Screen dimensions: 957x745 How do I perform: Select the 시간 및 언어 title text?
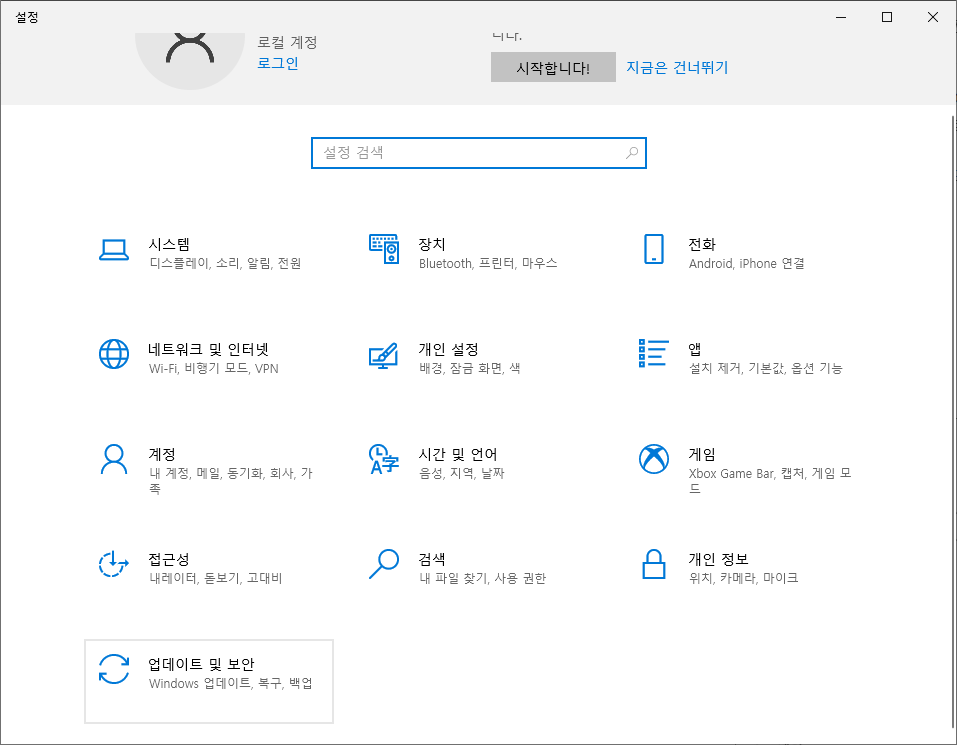pyautogui.click(x=457, y=454)
